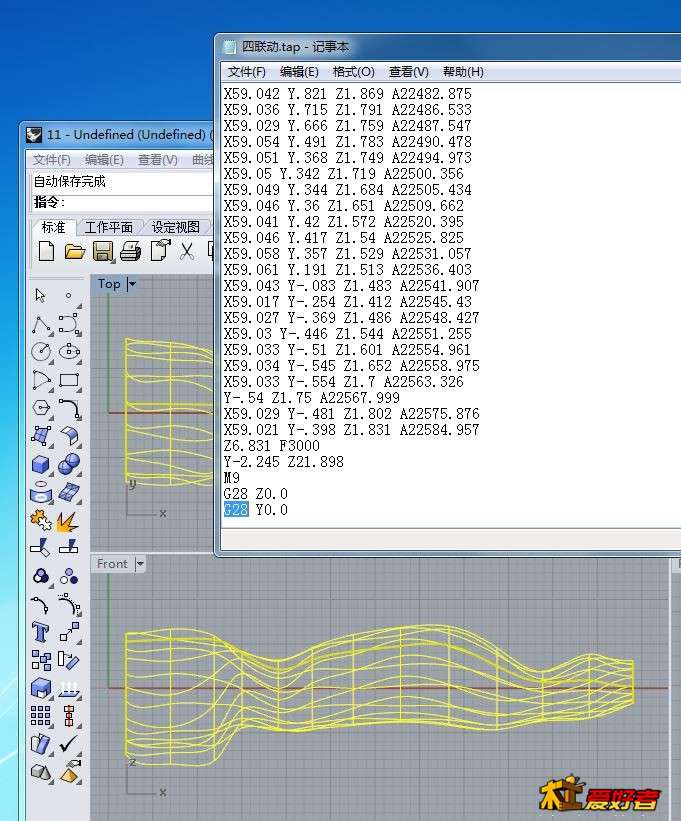Click the Front viewport title label
This screenshot has height=821, width=681.
[x=112, y=564]
